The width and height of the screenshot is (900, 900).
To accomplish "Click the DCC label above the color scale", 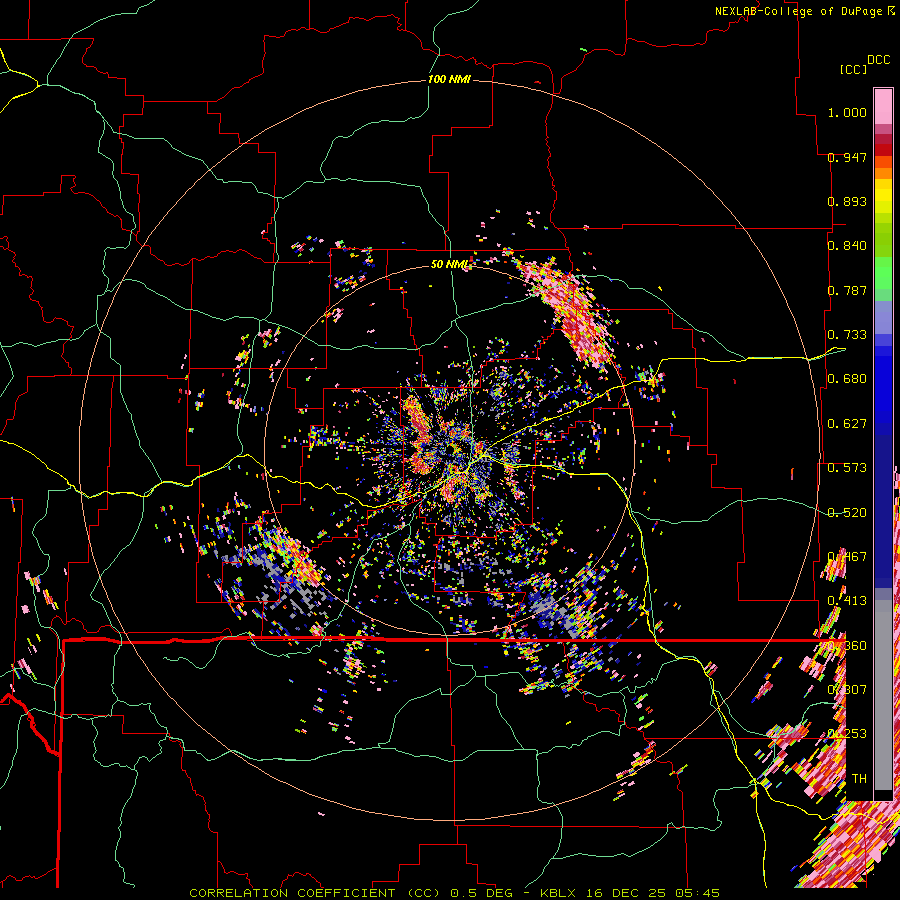I will coord(878,59).
